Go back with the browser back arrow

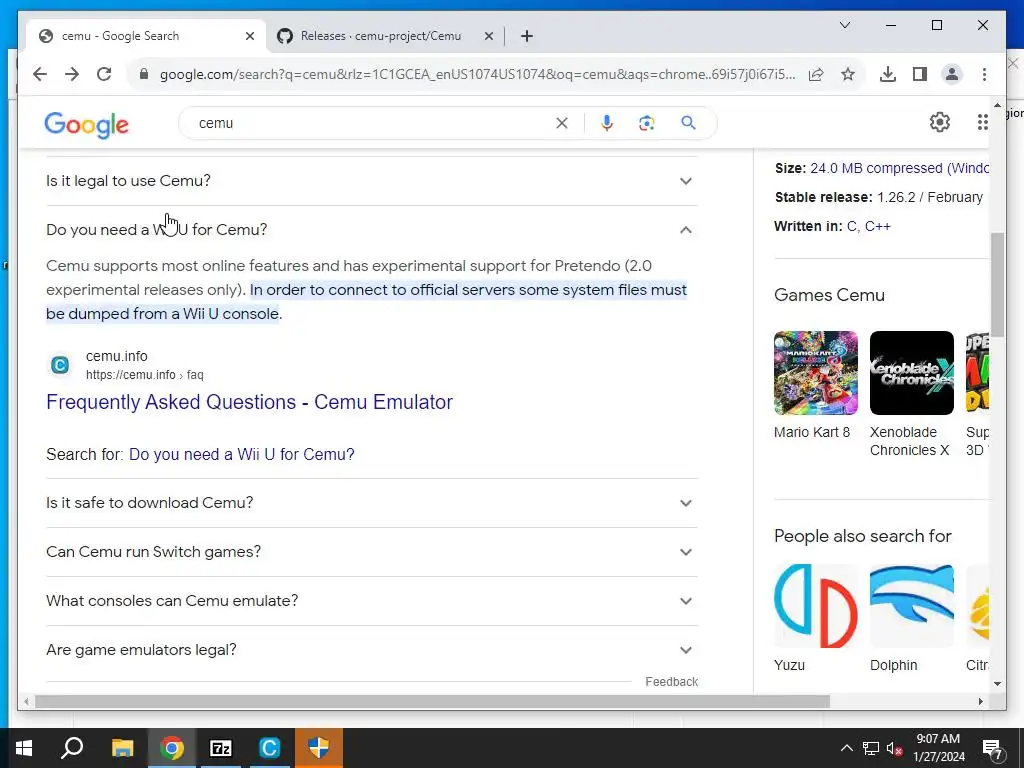click(x=40, y=74)
